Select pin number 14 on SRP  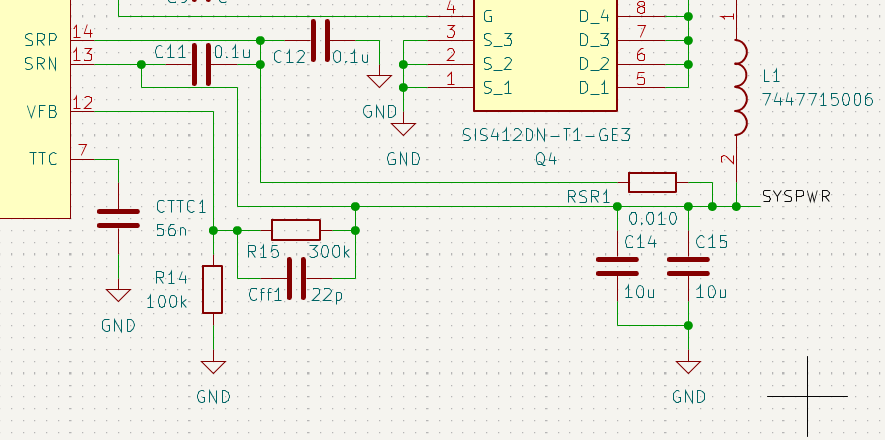point(83,30)
